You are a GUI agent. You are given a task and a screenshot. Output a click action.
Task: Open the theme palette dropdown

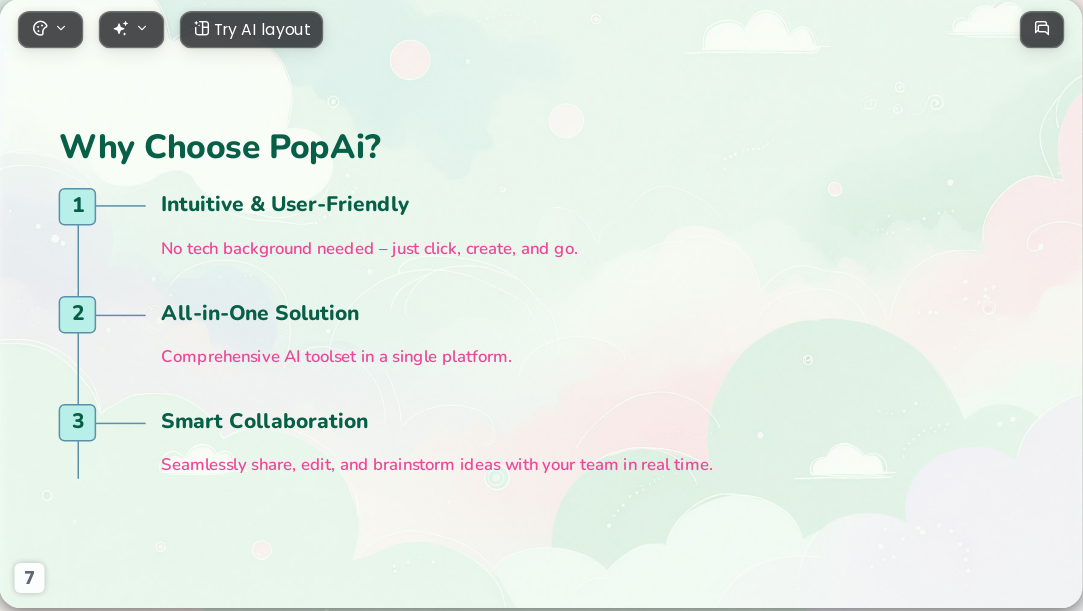pos(50,30)
